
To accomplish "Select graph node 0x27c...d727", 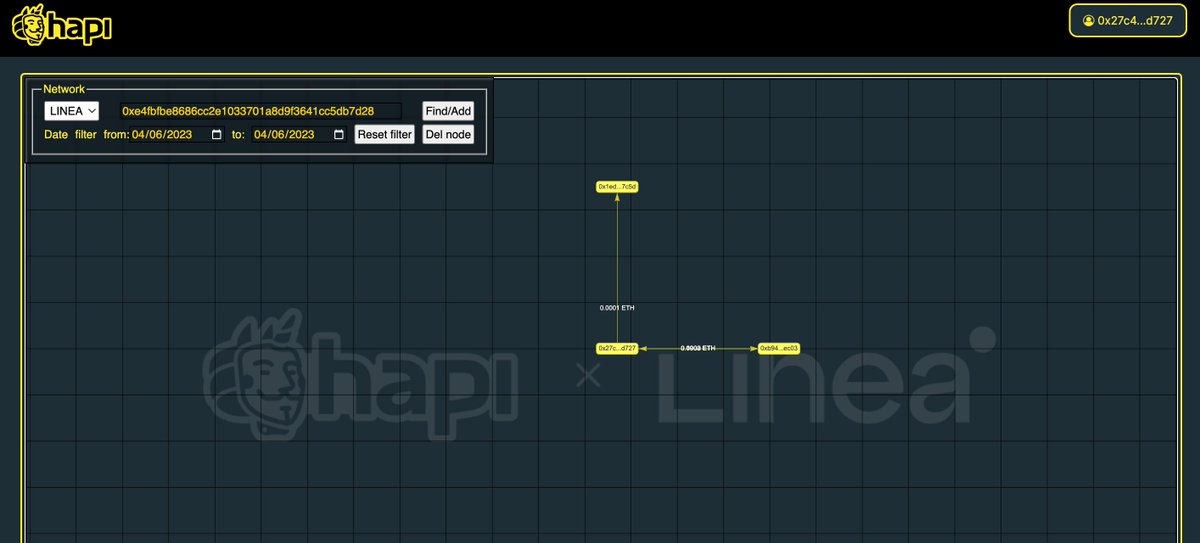I will (x=617, y=348).
